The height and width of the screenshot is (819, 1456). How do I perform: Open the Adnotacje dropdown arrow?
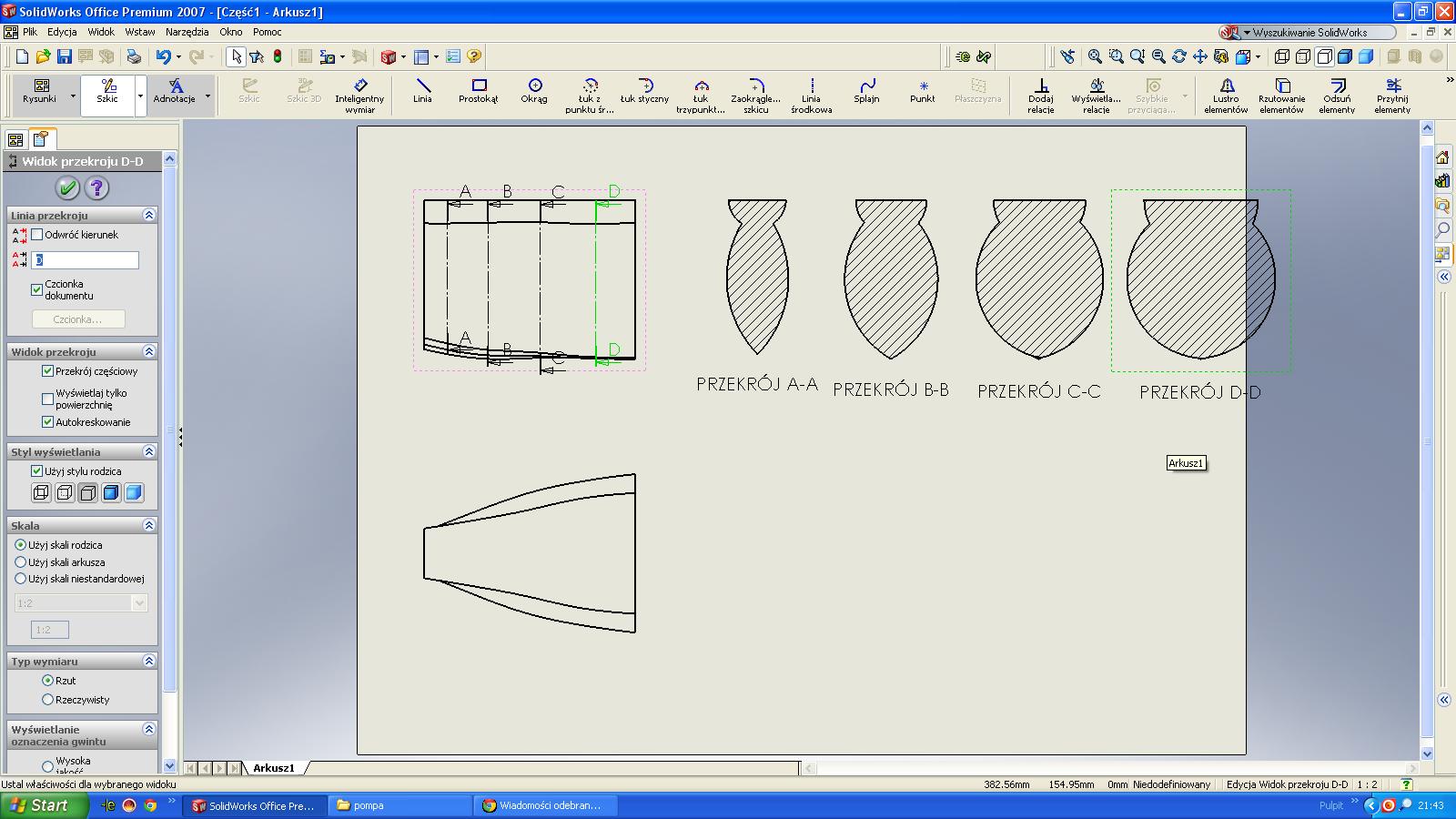click(207, 96)
